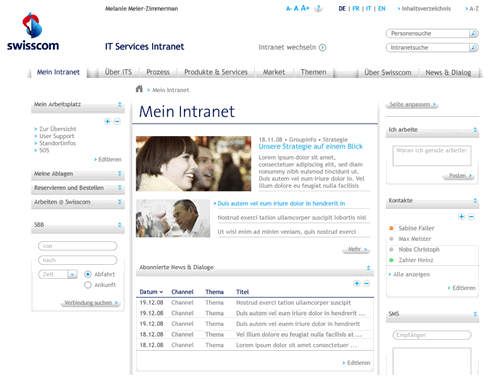Viewport: 488px width, 379px height.
Task: Add contact with plus icon in Kontakte
Action: (x=461, y=217)
